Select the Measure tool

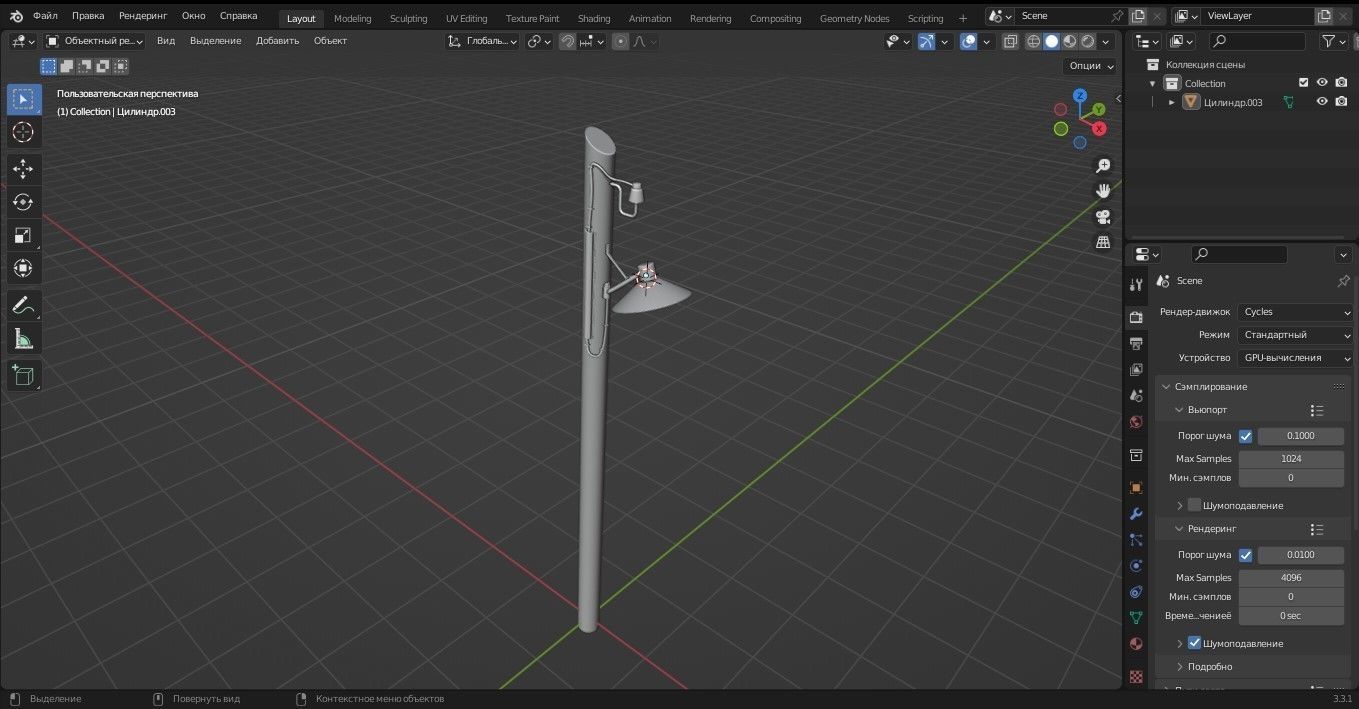[x=23, y=338]
